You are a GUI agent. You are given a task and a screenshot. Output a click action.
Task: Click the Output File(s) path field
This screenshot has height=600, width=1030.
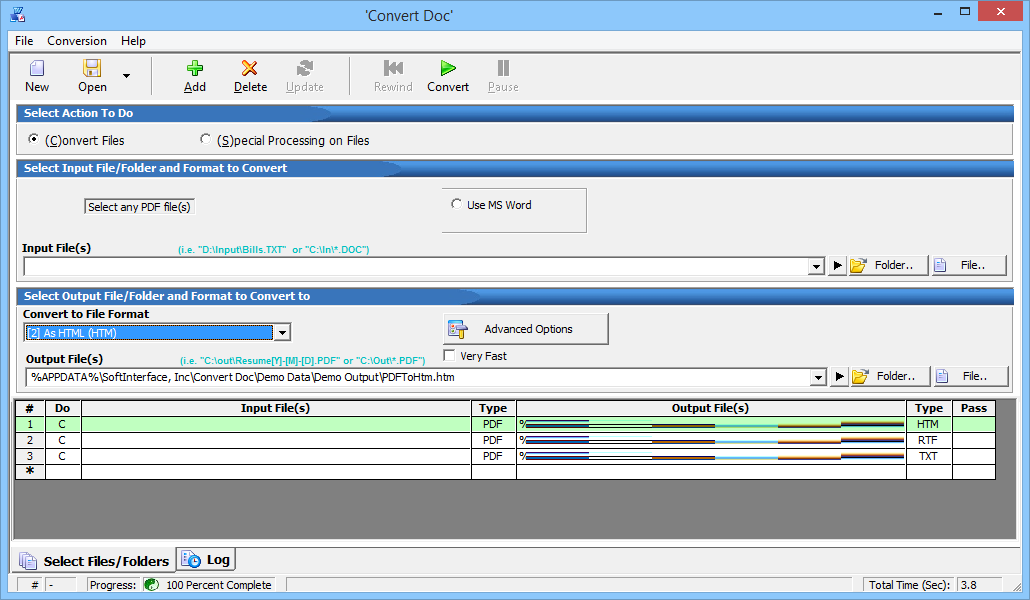(x=418, y=377)
